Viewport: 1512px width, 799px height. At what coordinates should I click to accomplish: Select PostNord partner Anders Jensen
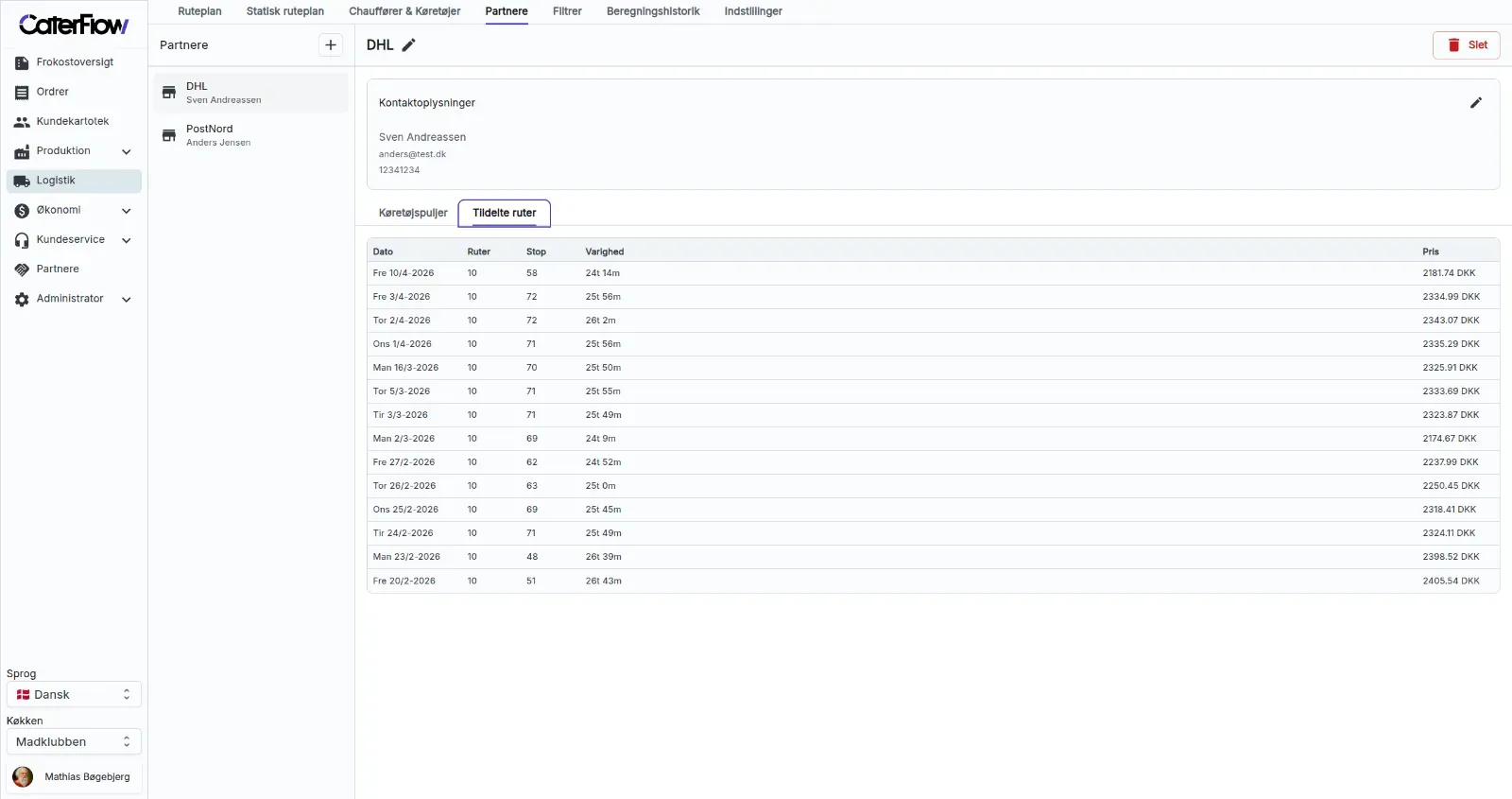251,135
